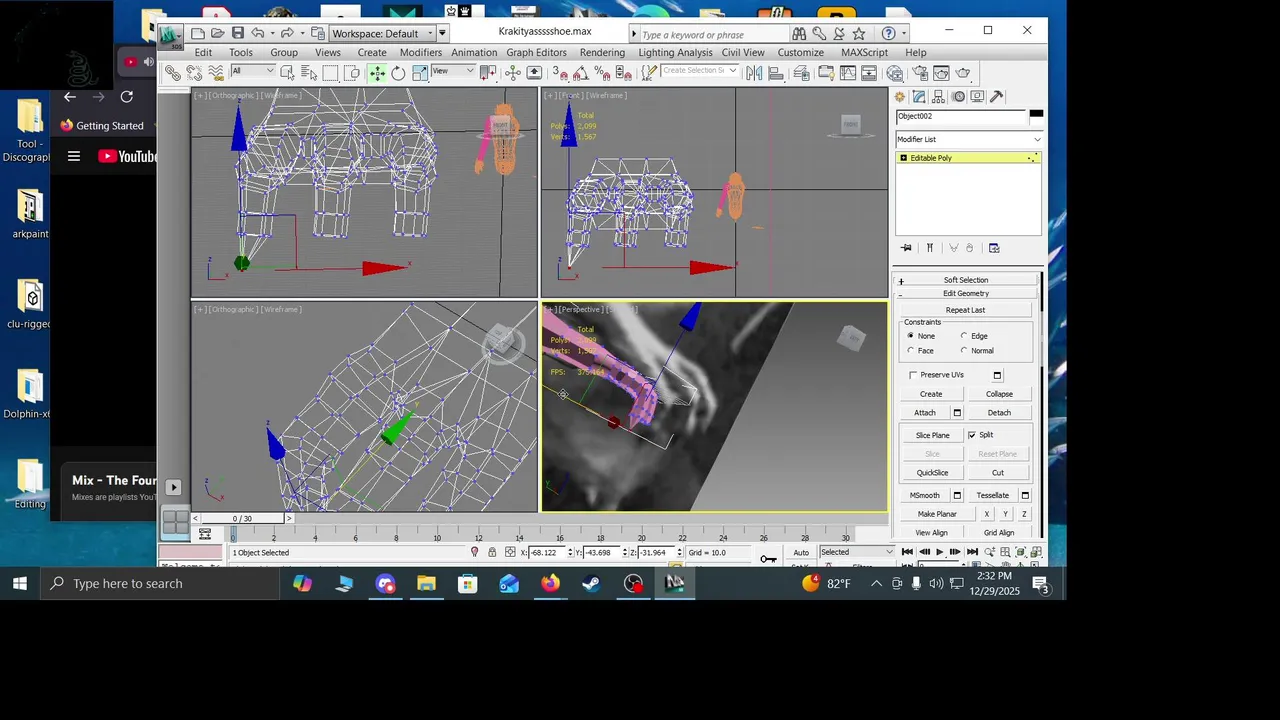Screen dimensions: 1280x720
Task: Click the 0 / 30 time slider
Action: tap(242, 518)
